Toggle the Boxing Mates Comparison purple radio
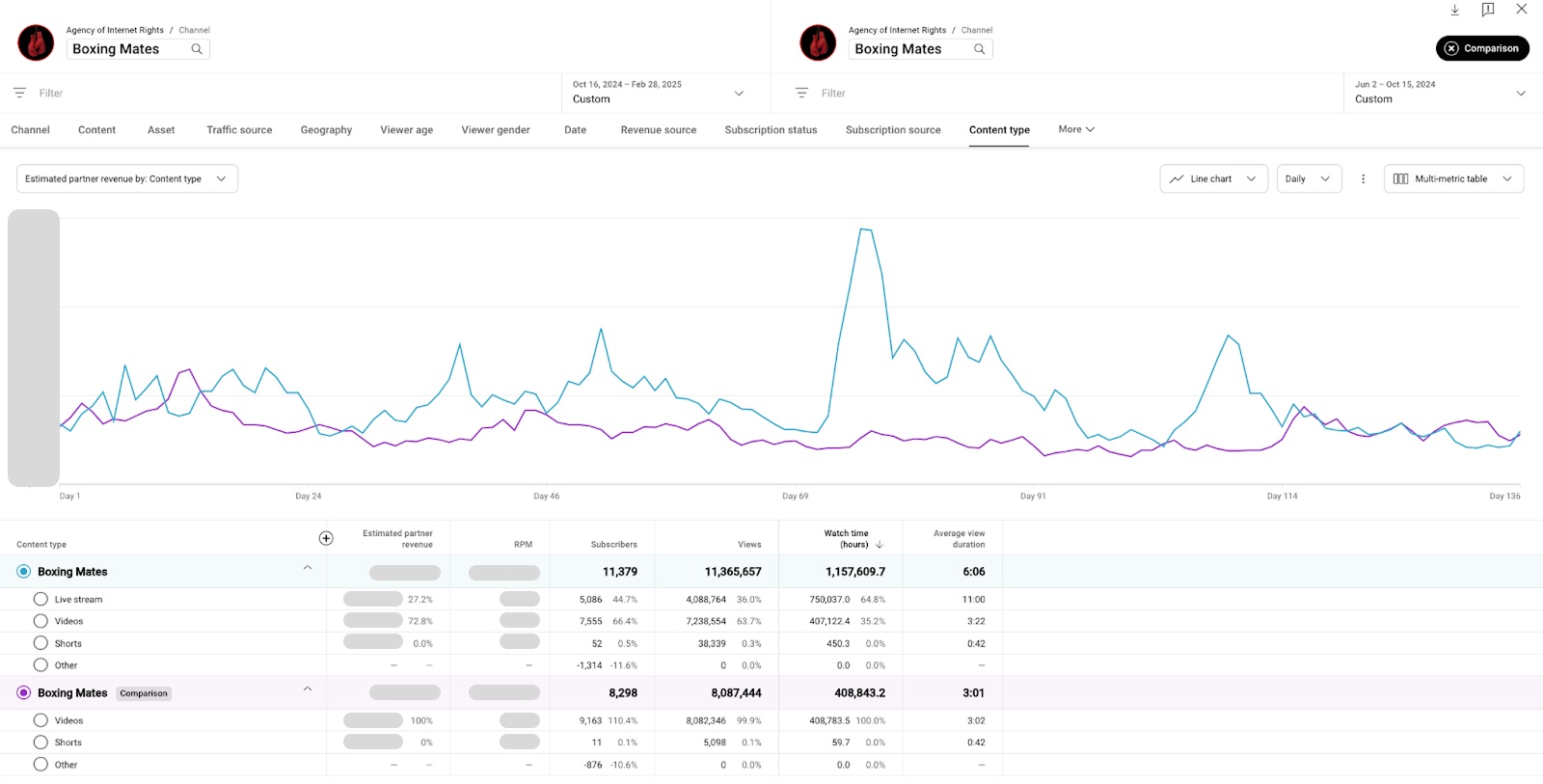Screen dimensions: 1543x784 point(24,693)
